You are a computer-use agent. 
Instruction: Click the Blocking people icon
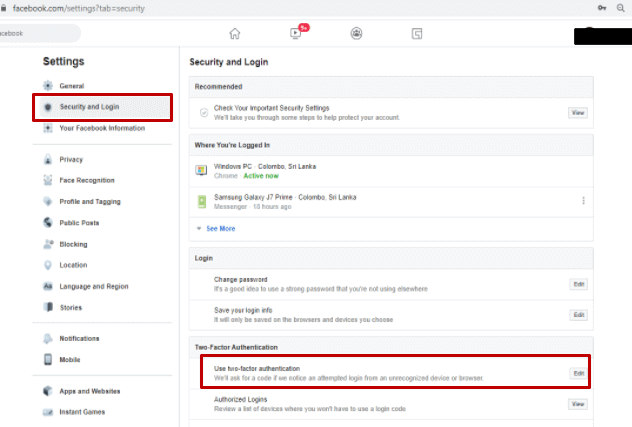[48, 244]
